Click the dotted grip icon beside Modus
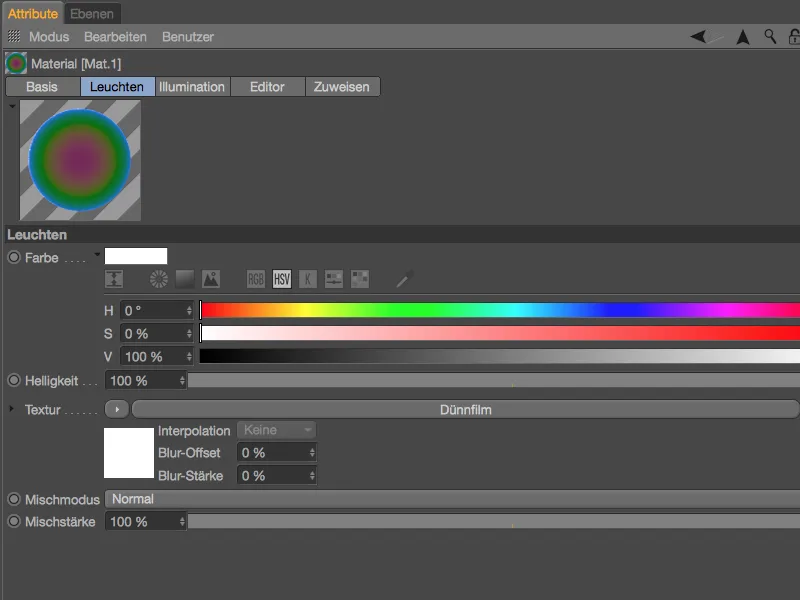Viewport: 800px width, 600px height. pos(14,36)
